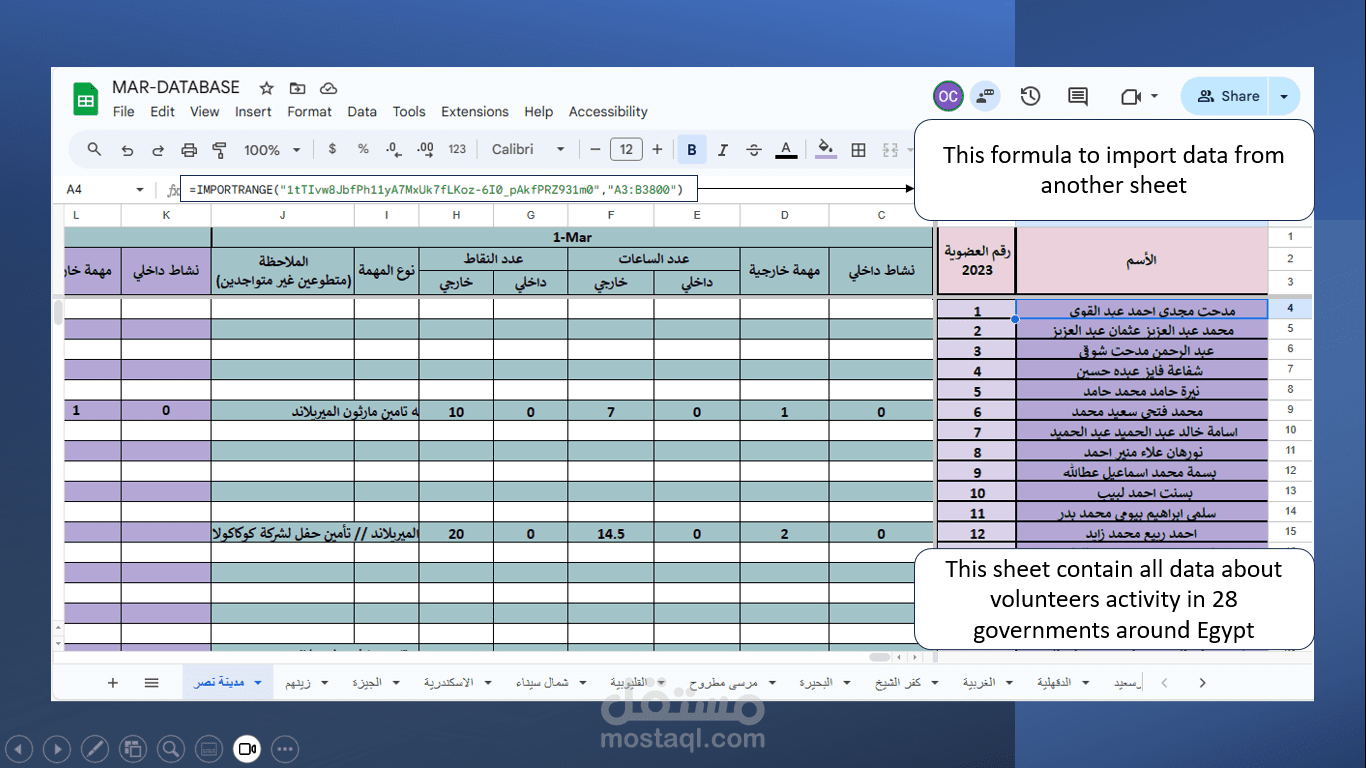Open the fill color tool
Screen dimensions: 1366x768
824,148
